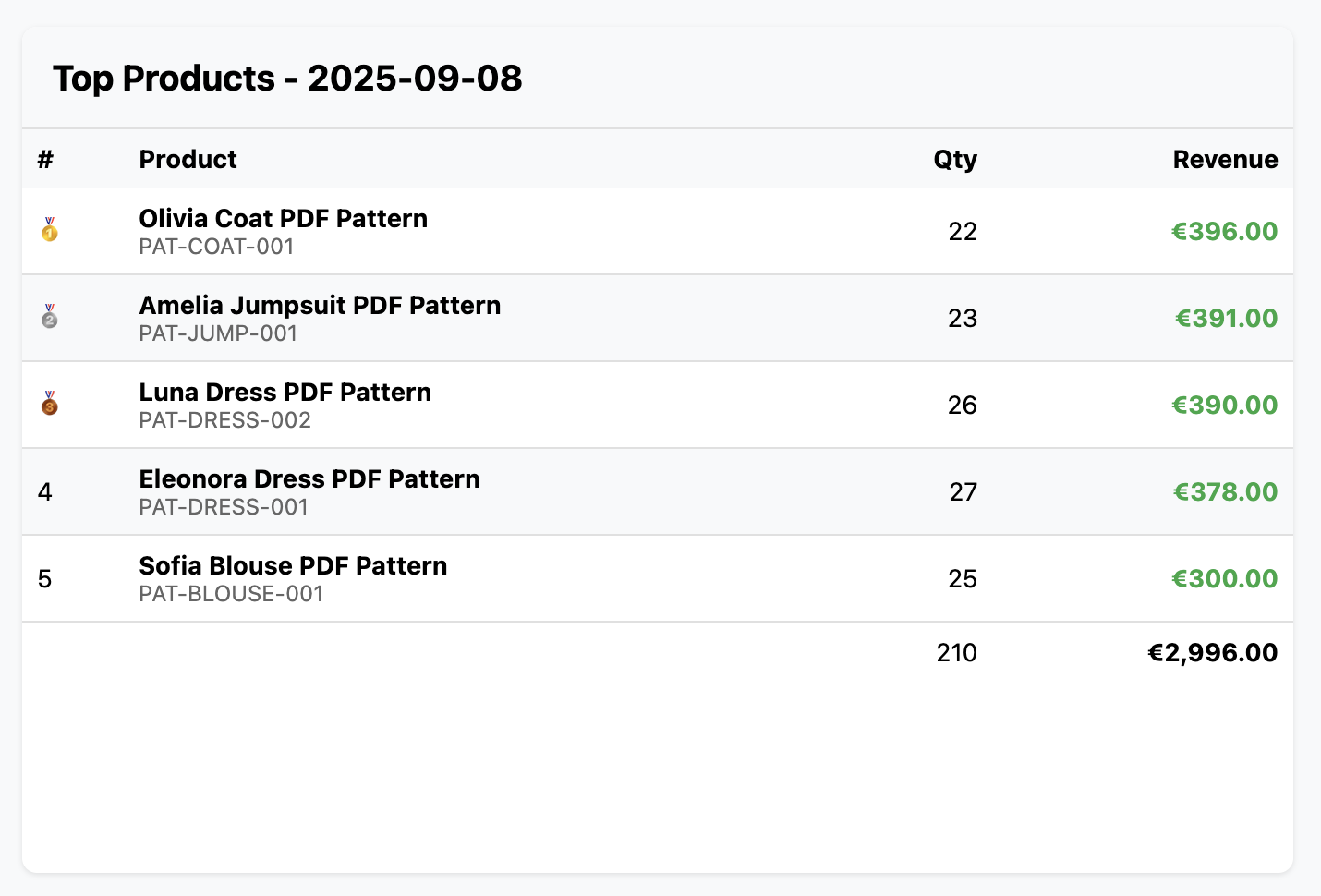The width and height of the screenshot is (1321, 896).
Task: Click rank number 4 in the list
Action: [x=44, y=492]
